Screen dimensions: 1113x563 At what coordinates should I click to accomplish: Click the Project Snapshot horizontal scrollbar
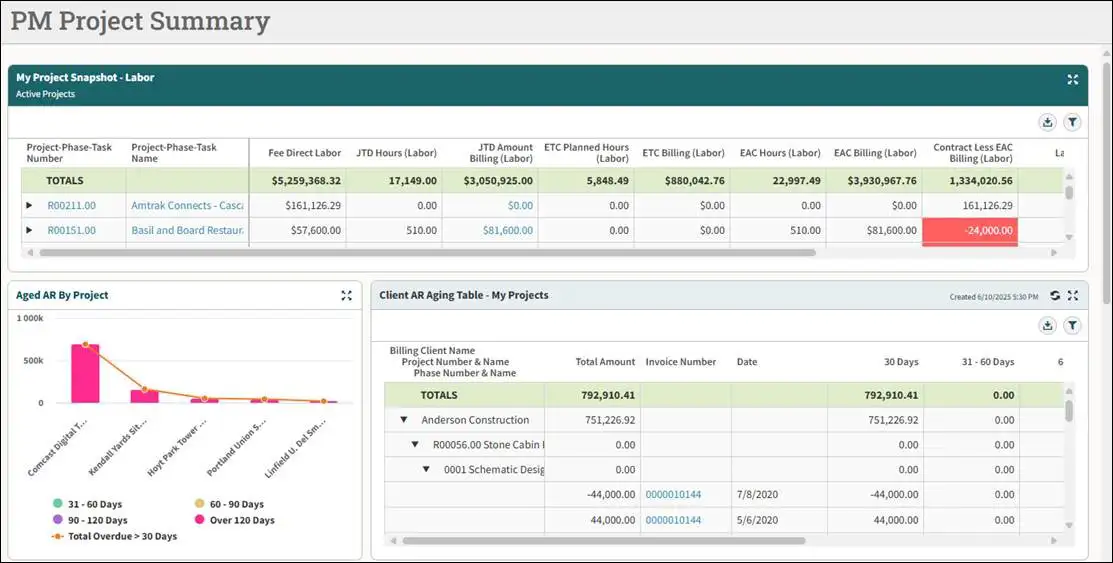coord(427,252)
